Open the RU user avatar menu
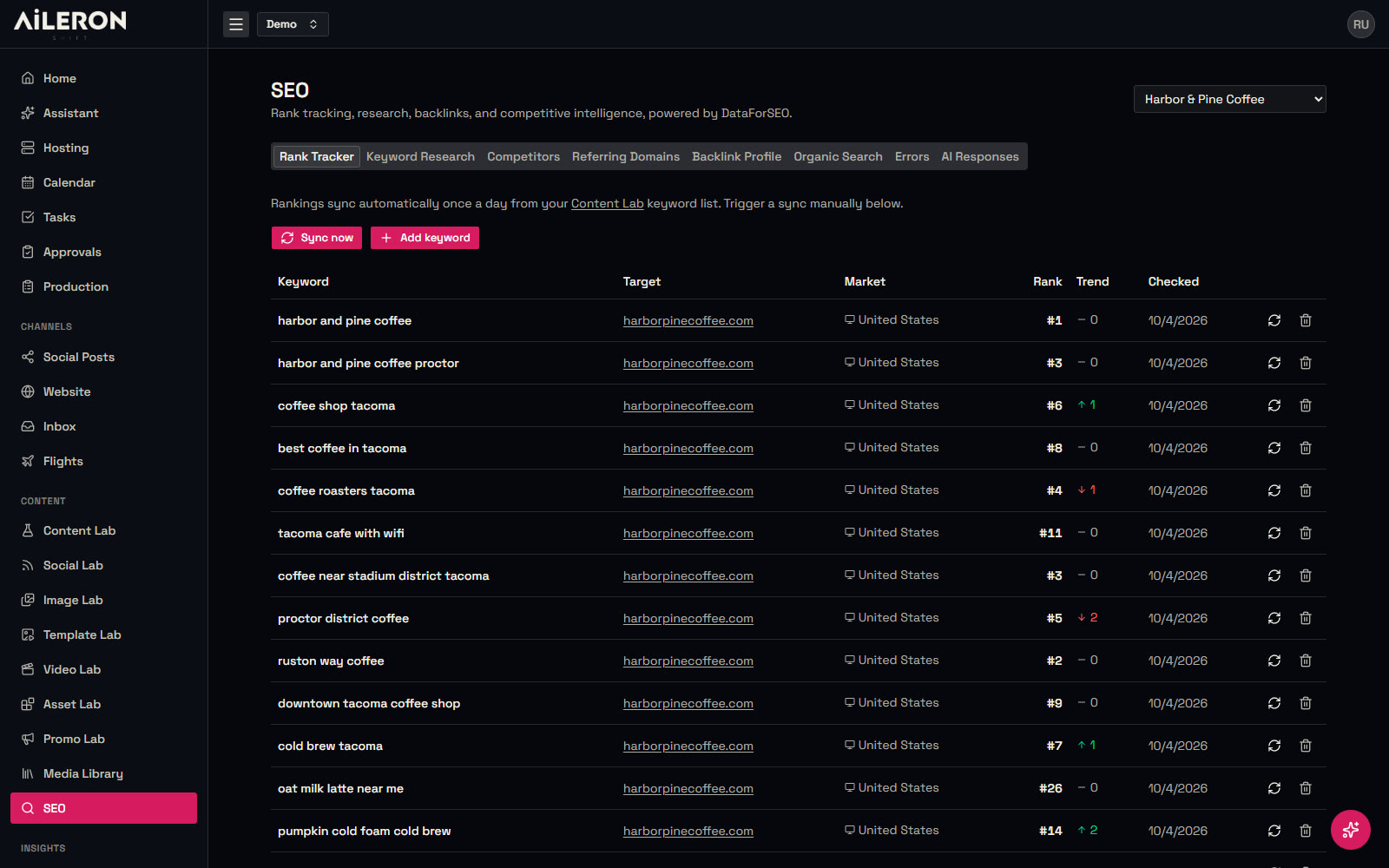The width and height of the screenshot is (1389, 868). 1361,24
